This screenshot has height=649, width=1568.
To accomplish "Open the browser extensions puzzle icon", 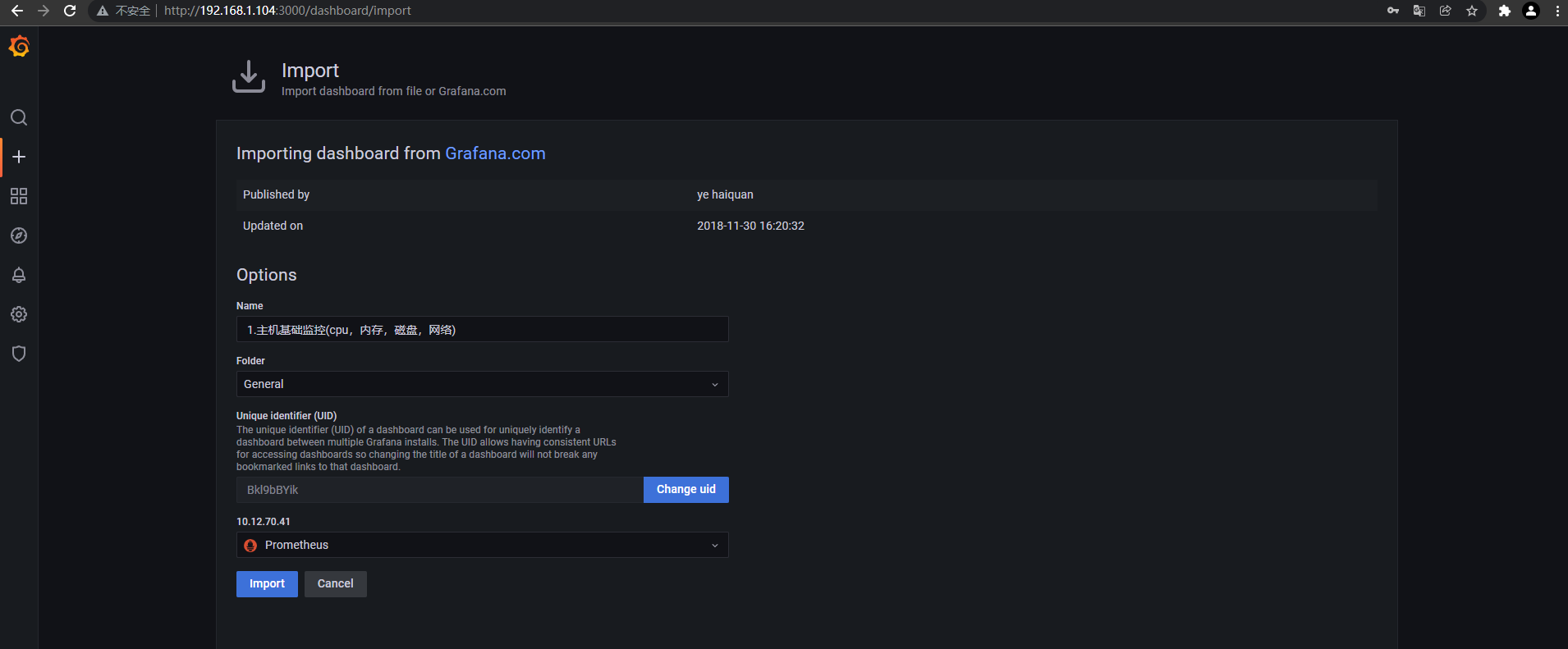I will (x=1504, y=11).
